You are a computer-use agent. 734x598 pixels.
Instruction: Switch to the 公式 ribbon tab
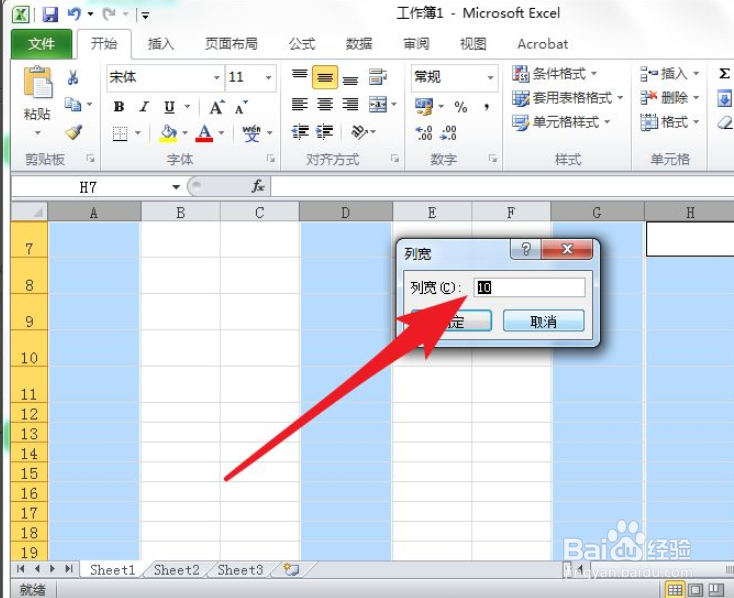pyautogui.click(x=302, y=44)
